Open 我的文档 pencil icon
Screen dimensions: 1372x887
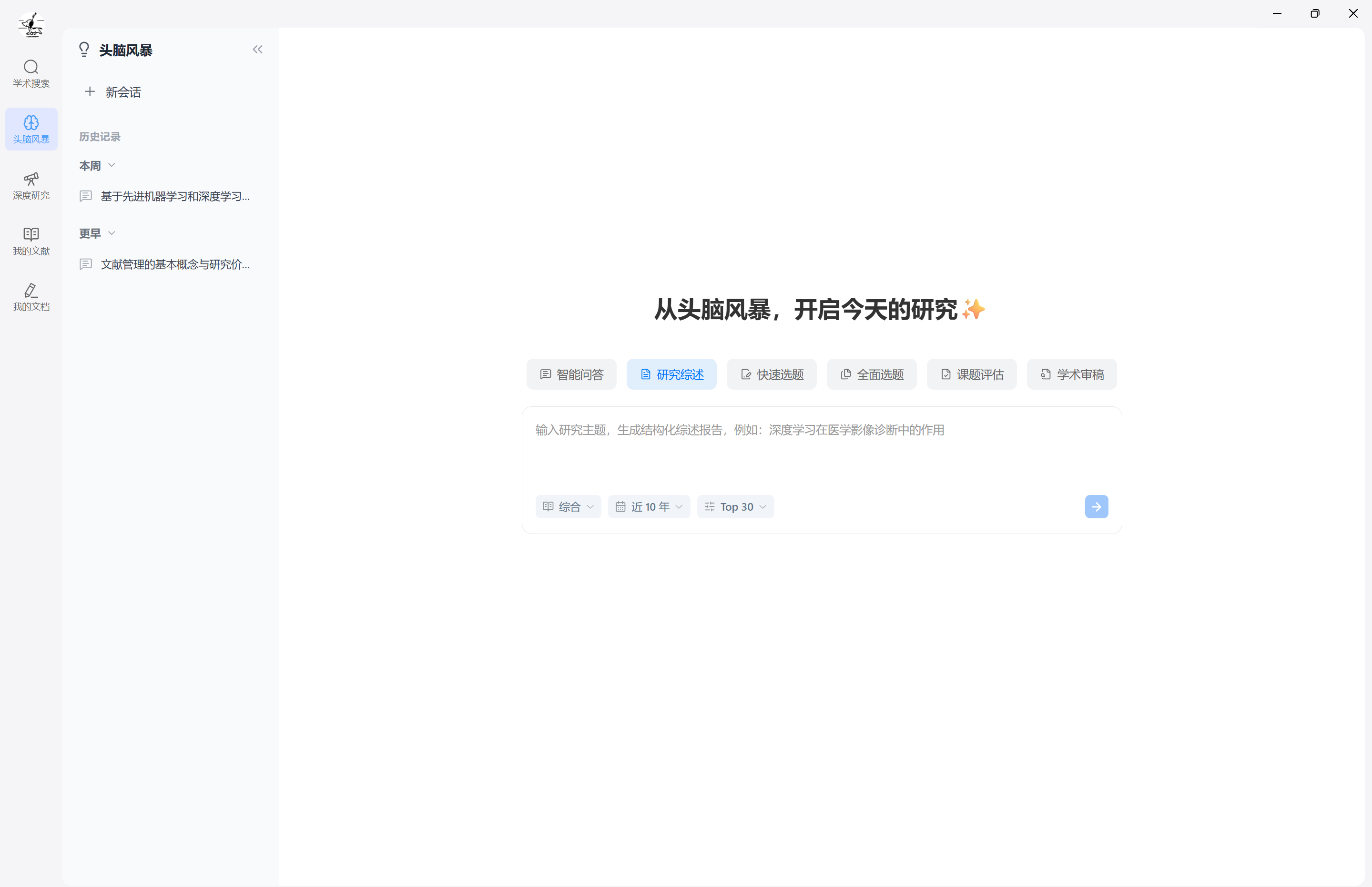click(31, 297)
